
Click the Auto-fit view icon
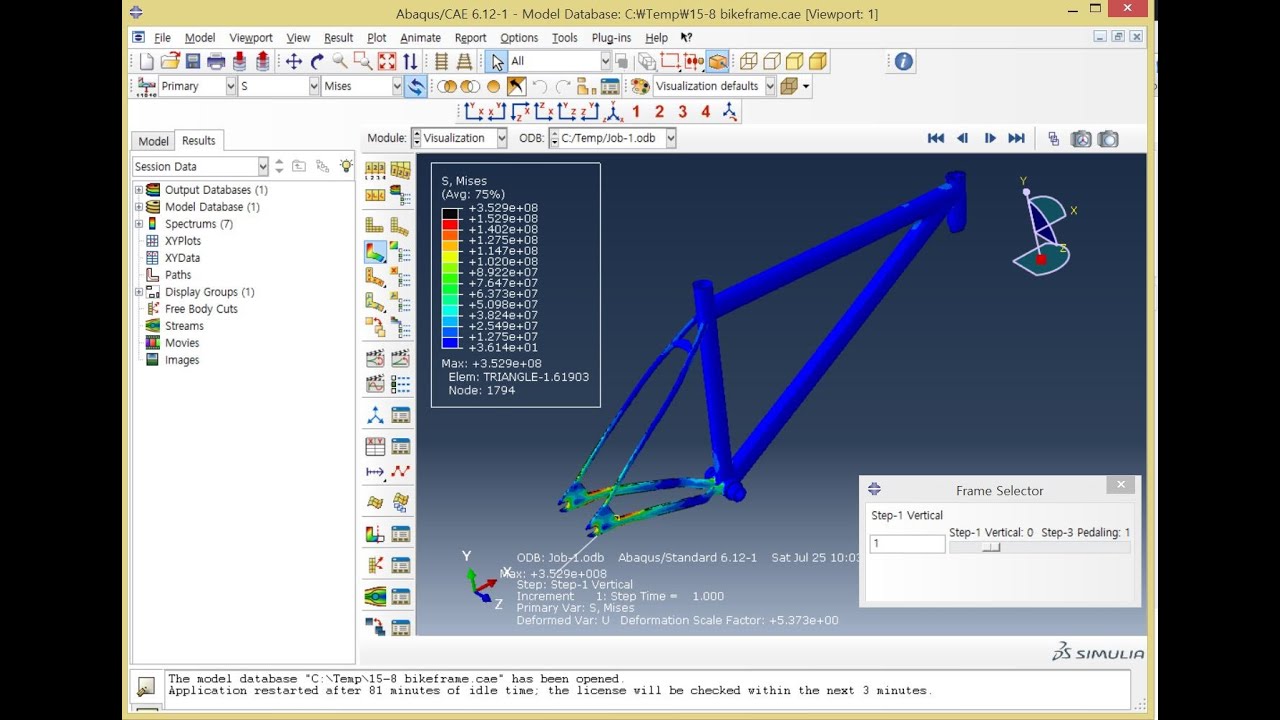pos(387,62)
